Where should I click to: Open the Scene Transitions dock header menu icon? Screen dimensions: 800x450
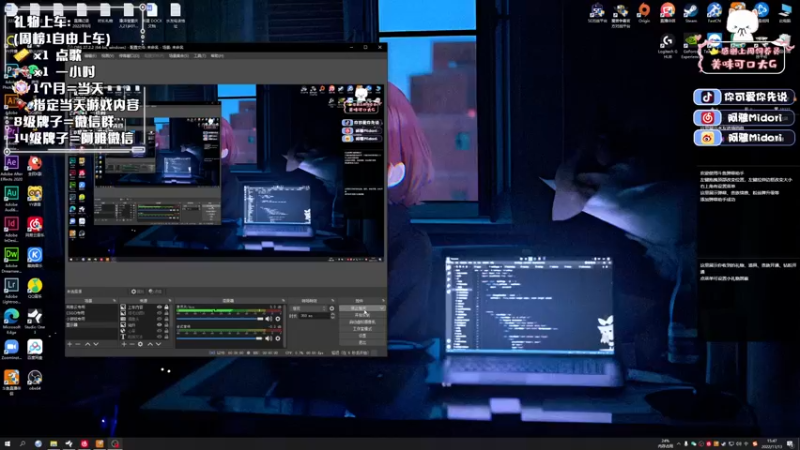[x=333, y=301]
